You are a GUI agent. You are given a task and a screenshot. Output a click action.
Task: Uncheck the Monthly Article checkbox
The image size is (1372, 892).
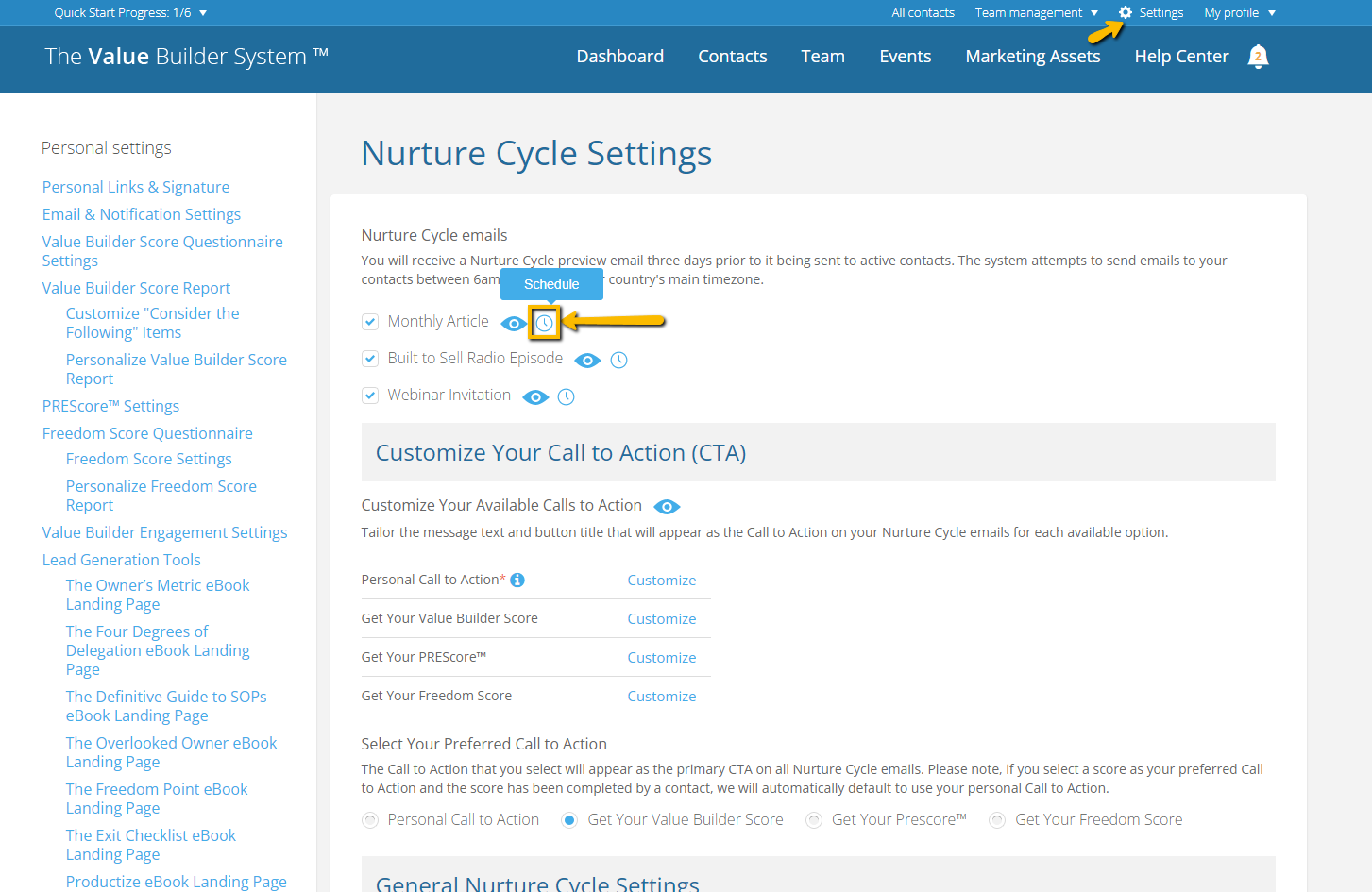[369, 321]
